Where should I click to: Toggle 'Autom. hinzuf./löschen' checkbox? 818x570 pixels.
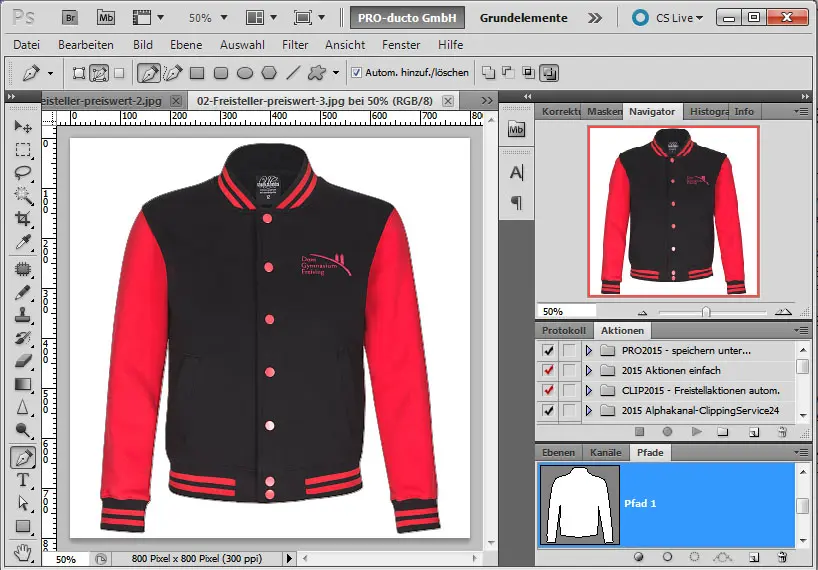(x=357, y=73)
